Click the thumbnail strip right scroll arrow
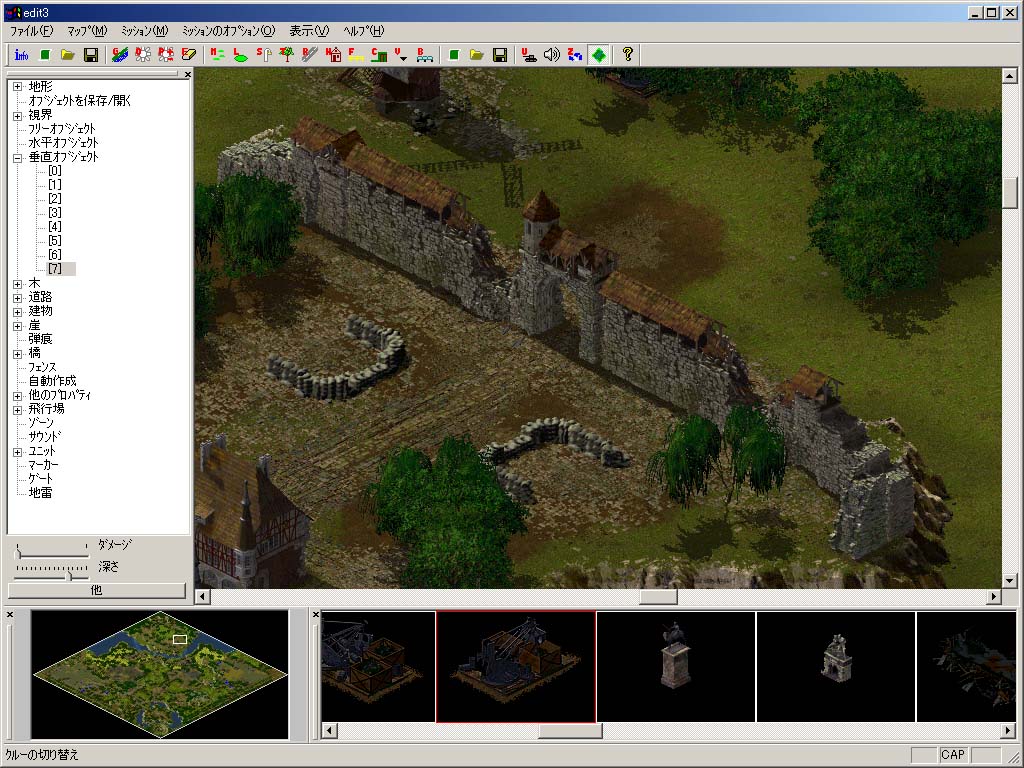This screenshot has height=768, width=1024. 1009,730
